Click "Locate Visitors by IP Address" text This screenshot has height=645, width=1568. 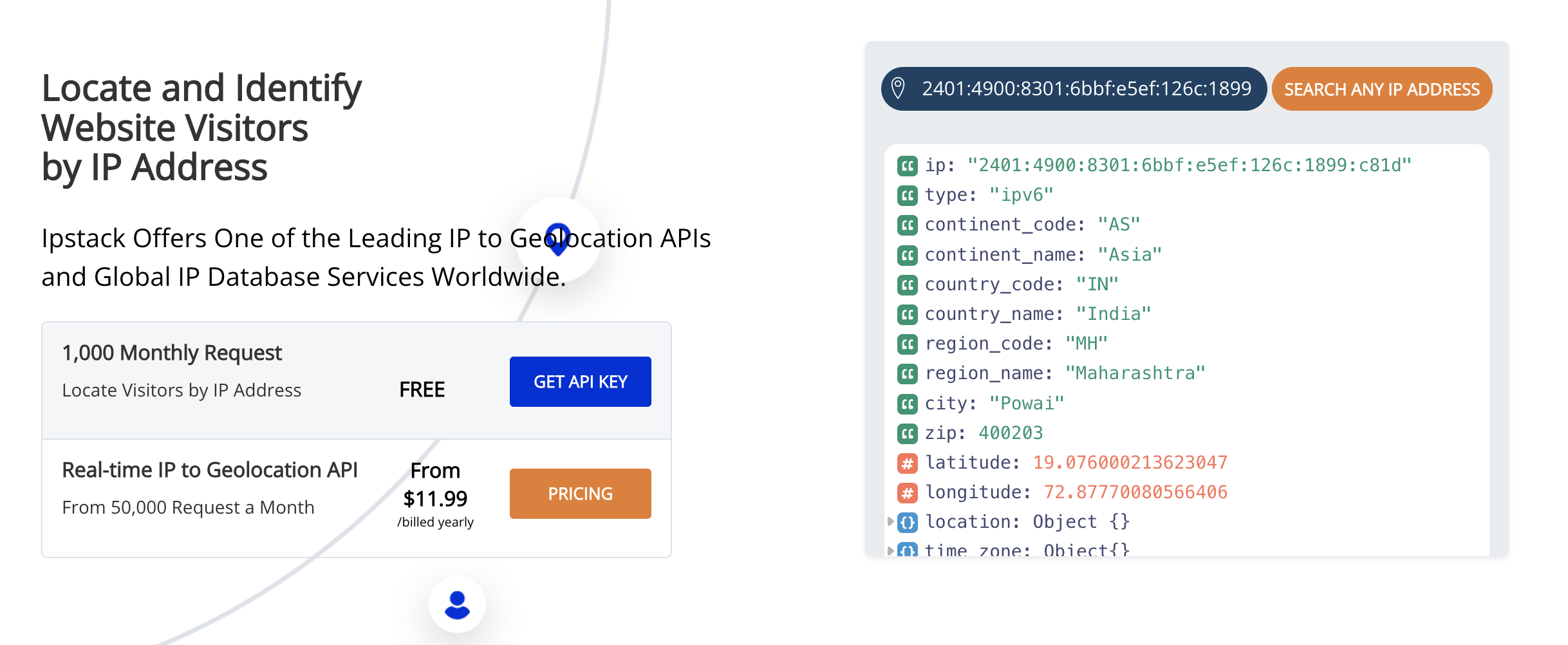(x=182, y=390)
